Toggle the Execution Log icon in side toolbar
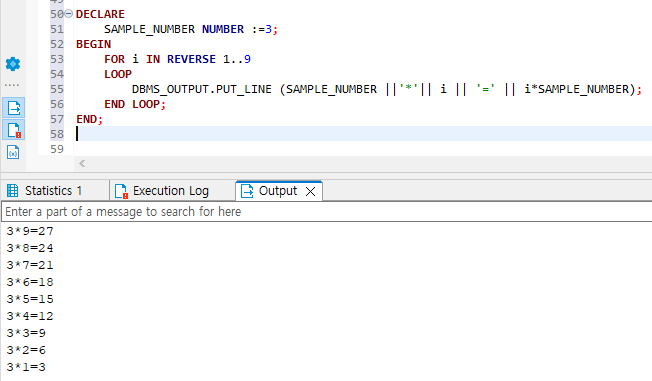This screenshot has height=381, width=652. 13,130
